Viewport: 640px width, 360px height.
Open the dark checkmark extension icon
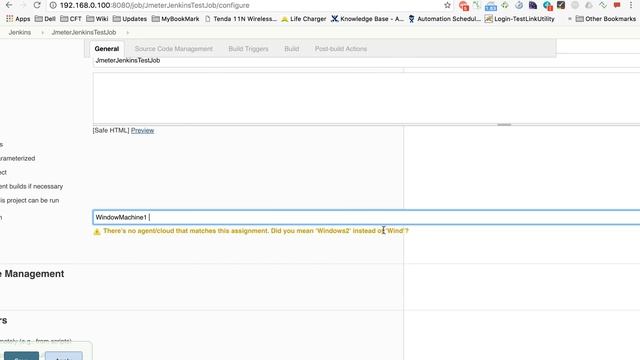coord(561,5)
